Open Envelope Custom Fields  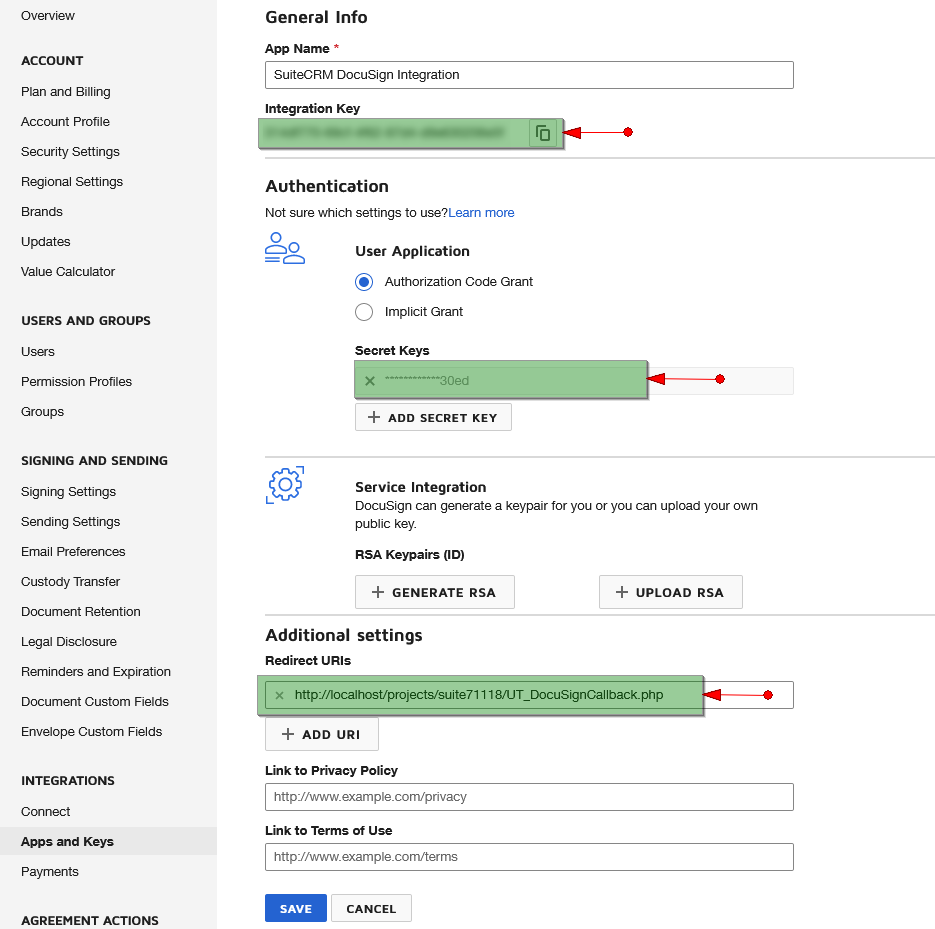pos(92,732)
